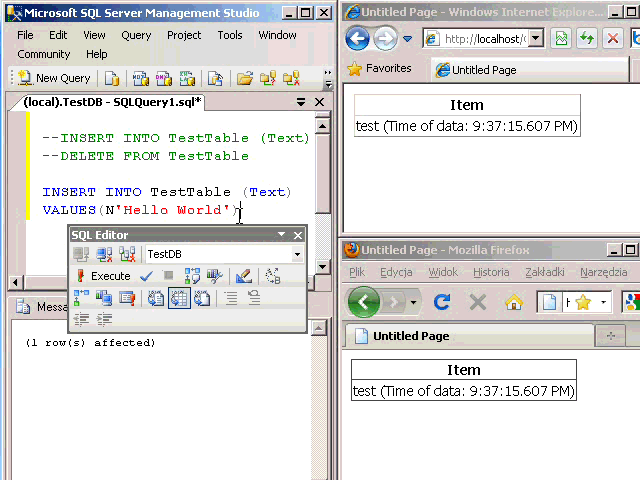Open the Window menu
Screen dimensions: 640x480
coord(277,35)
